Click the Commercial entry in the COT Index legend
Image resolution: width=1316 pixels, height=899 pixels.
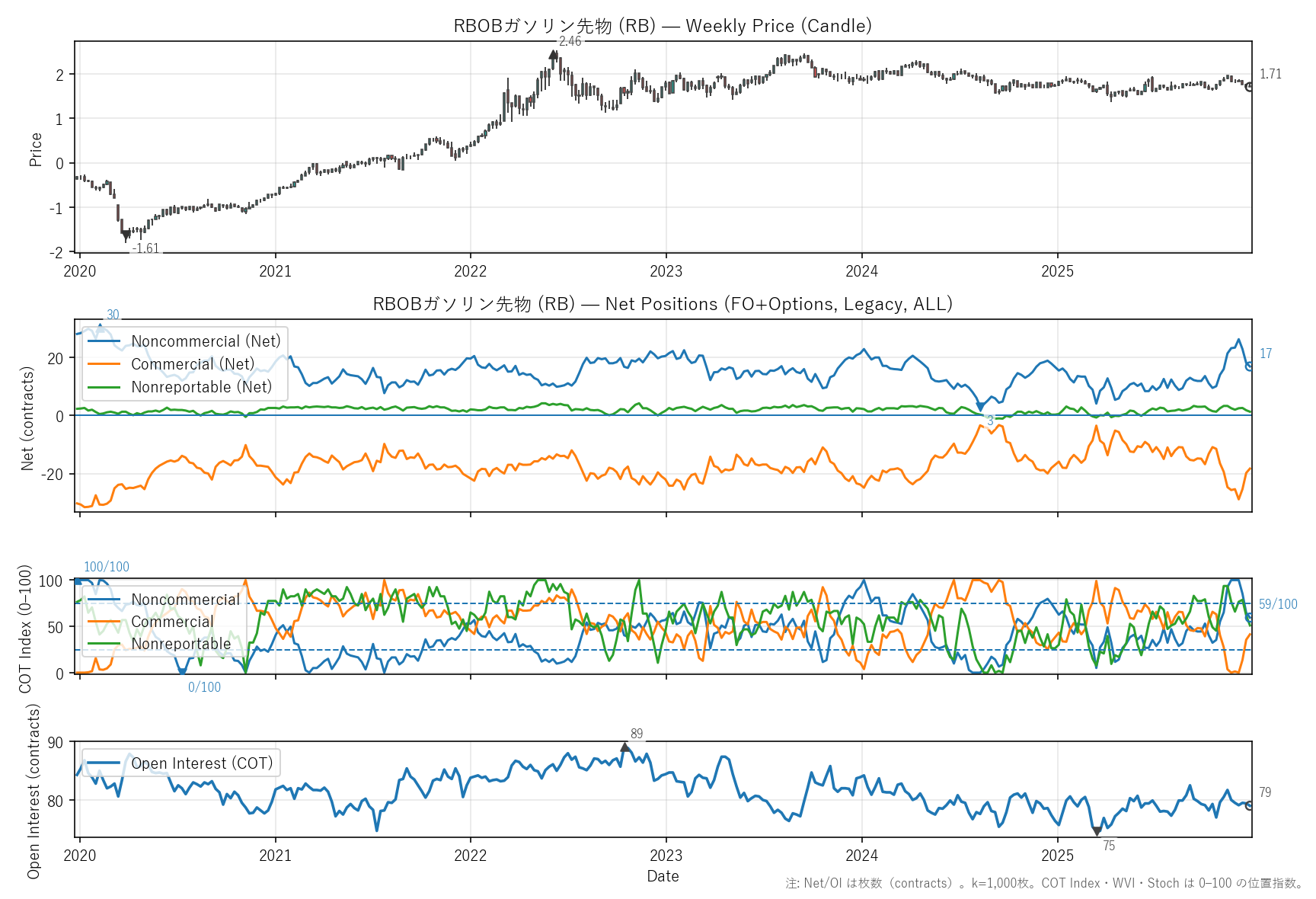click(172, 622)
